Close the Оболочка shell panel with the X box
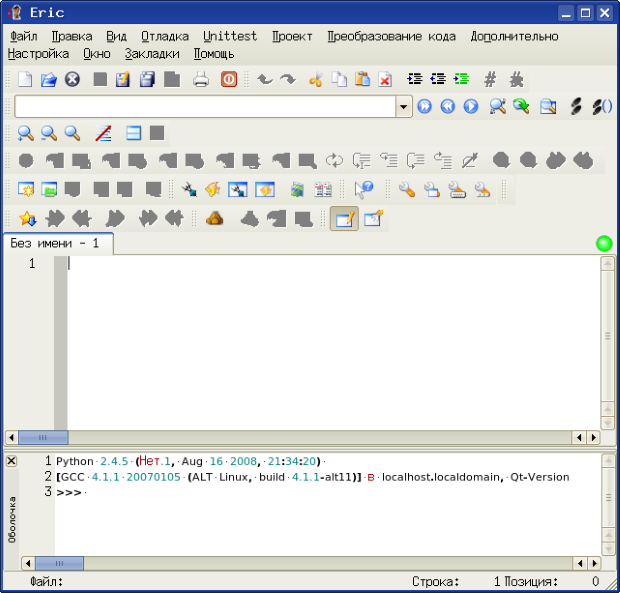620x593 pixels. coord(11,461)
